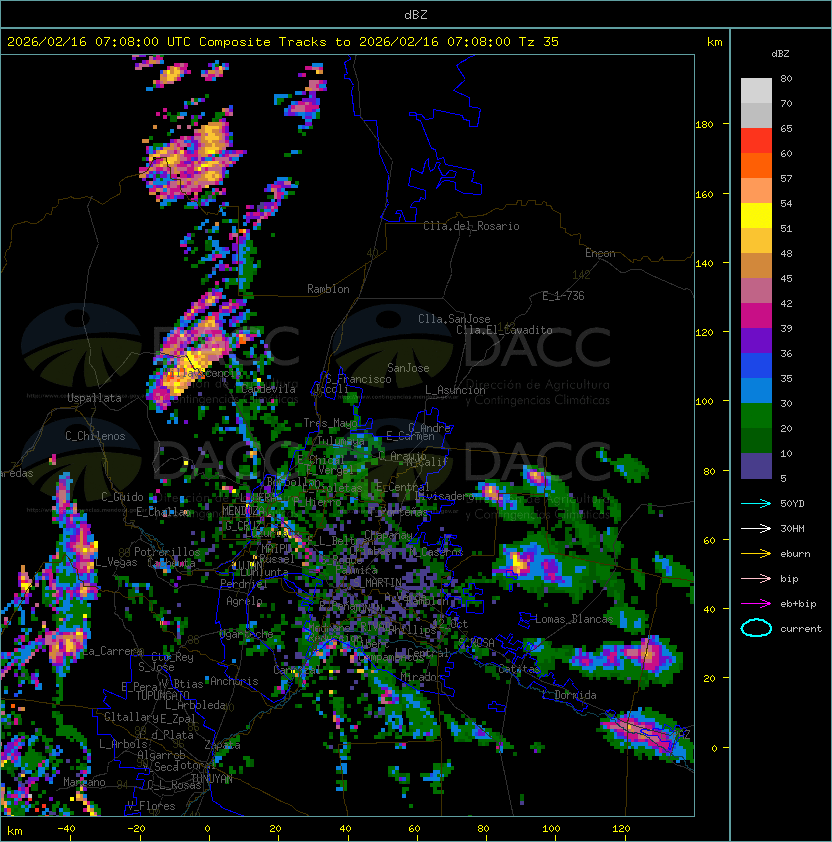Click the 'Ramblon' map label

tap(328, 289)
